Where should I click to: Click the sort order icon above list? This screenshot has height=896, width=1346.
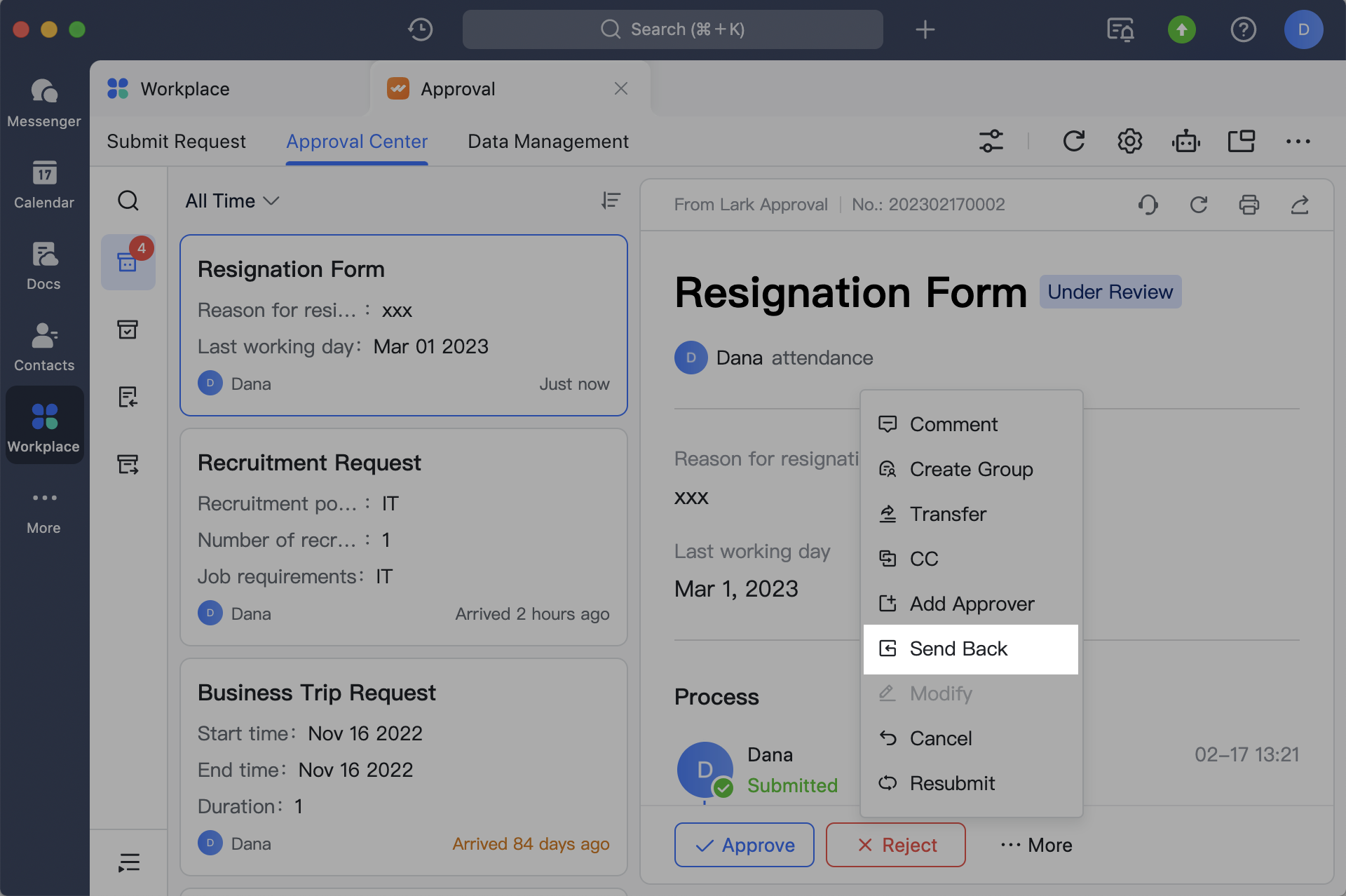(610, 201)
